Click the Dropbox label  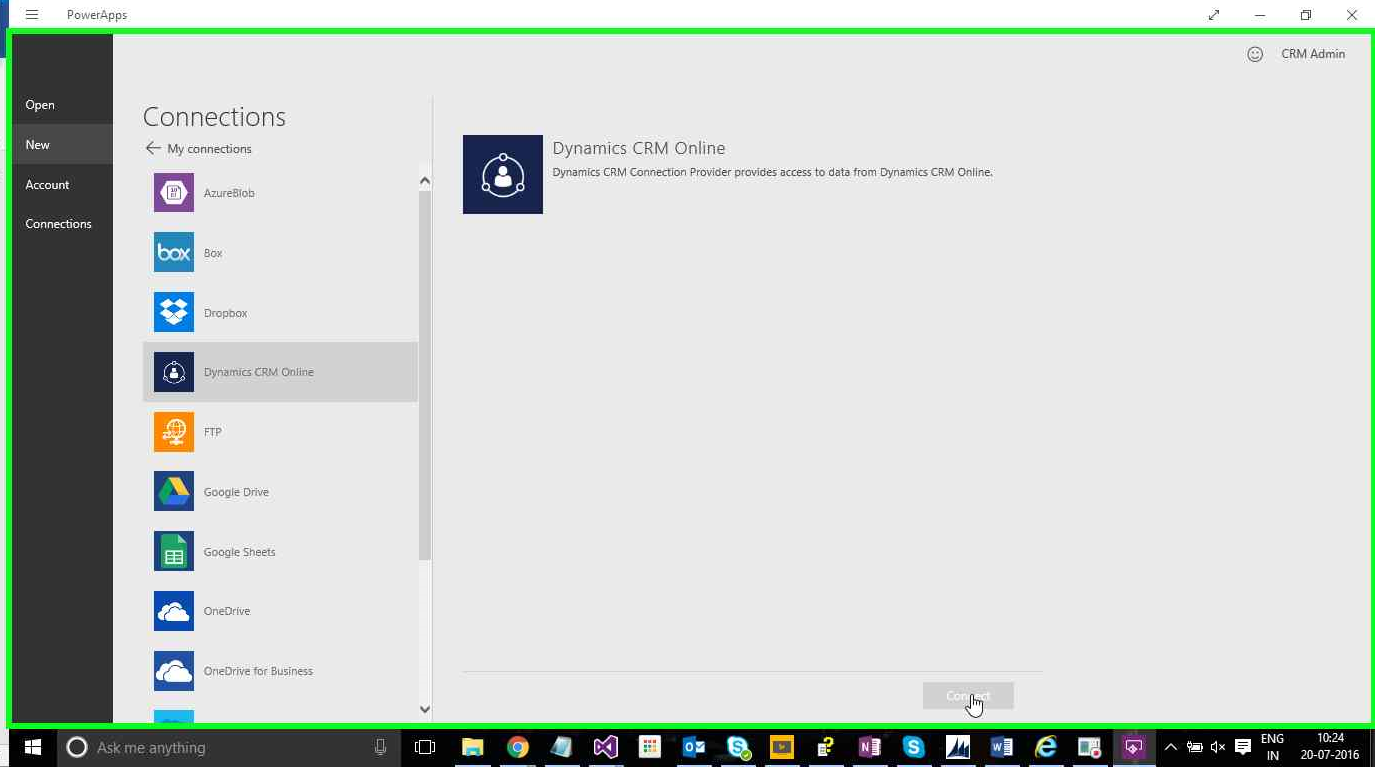(225, 313)
